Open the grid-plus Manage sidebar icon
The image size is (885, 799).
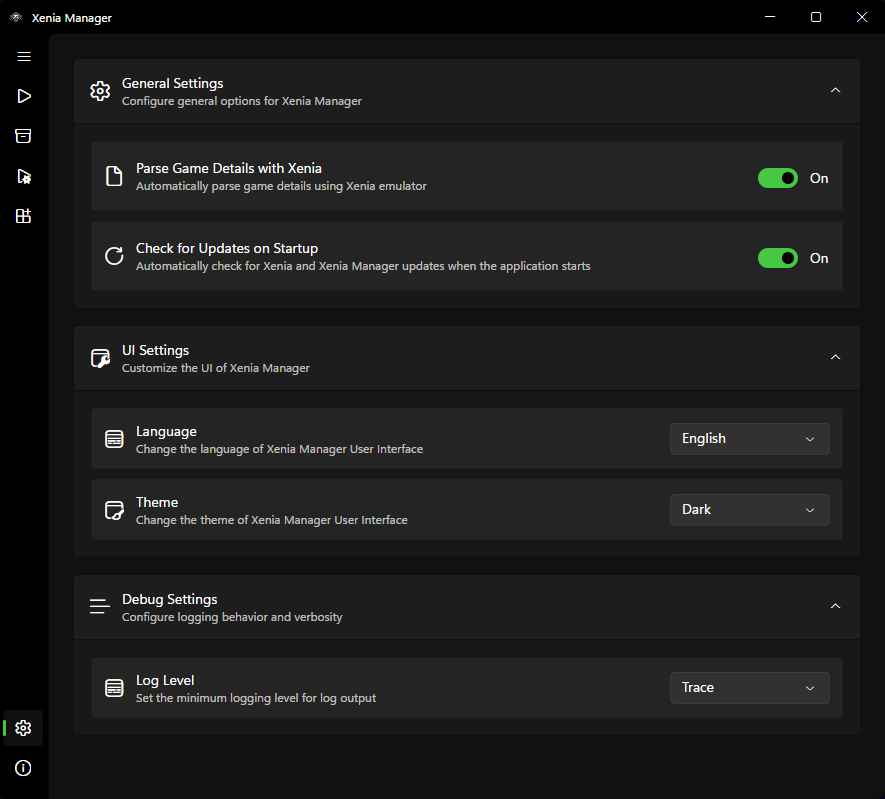pyautogui.click(x=23, y=216)
